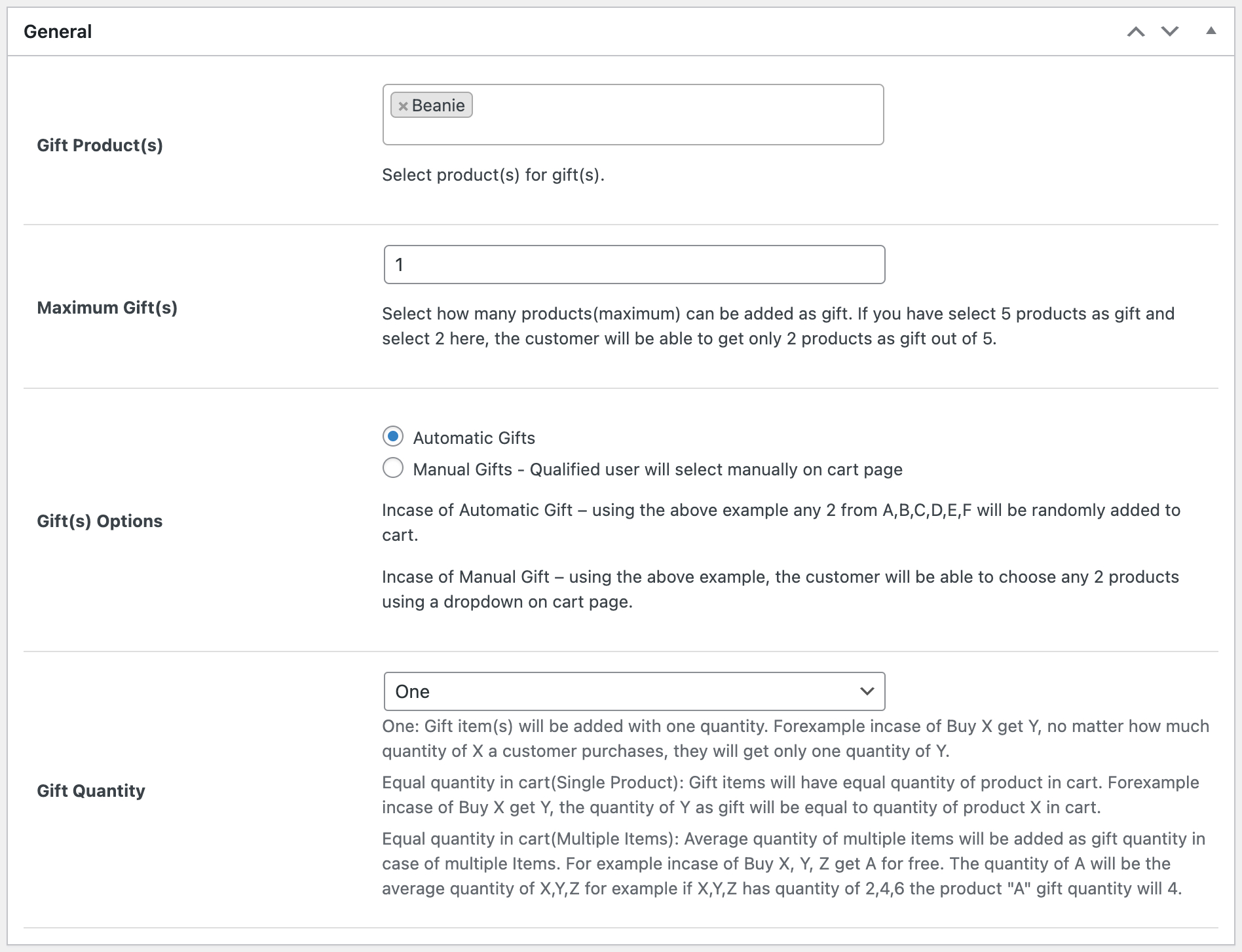The width and height of the screenshot is (1242, 952).
Task: Click the "Select product(s) for gift(s)." help text
Action: [493, 175]
